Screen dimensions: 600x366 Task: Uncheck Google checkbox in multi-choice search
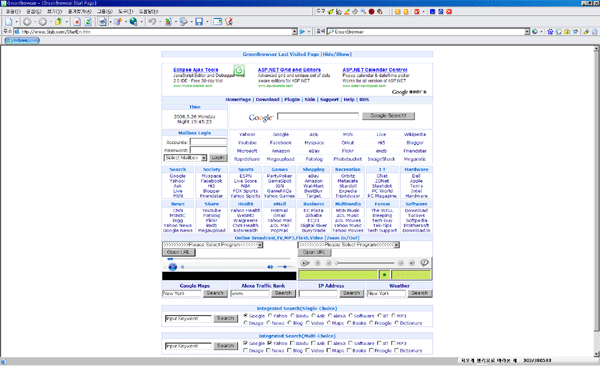246,343
